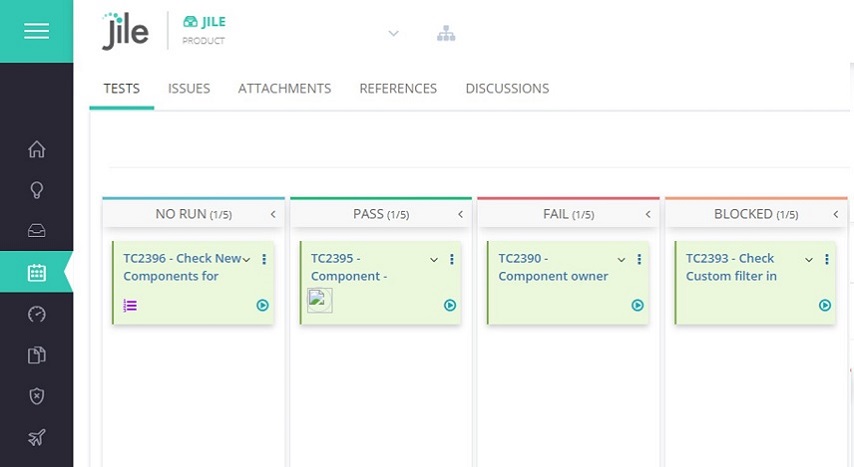Open the hamburger menu

tap(36, 31)
